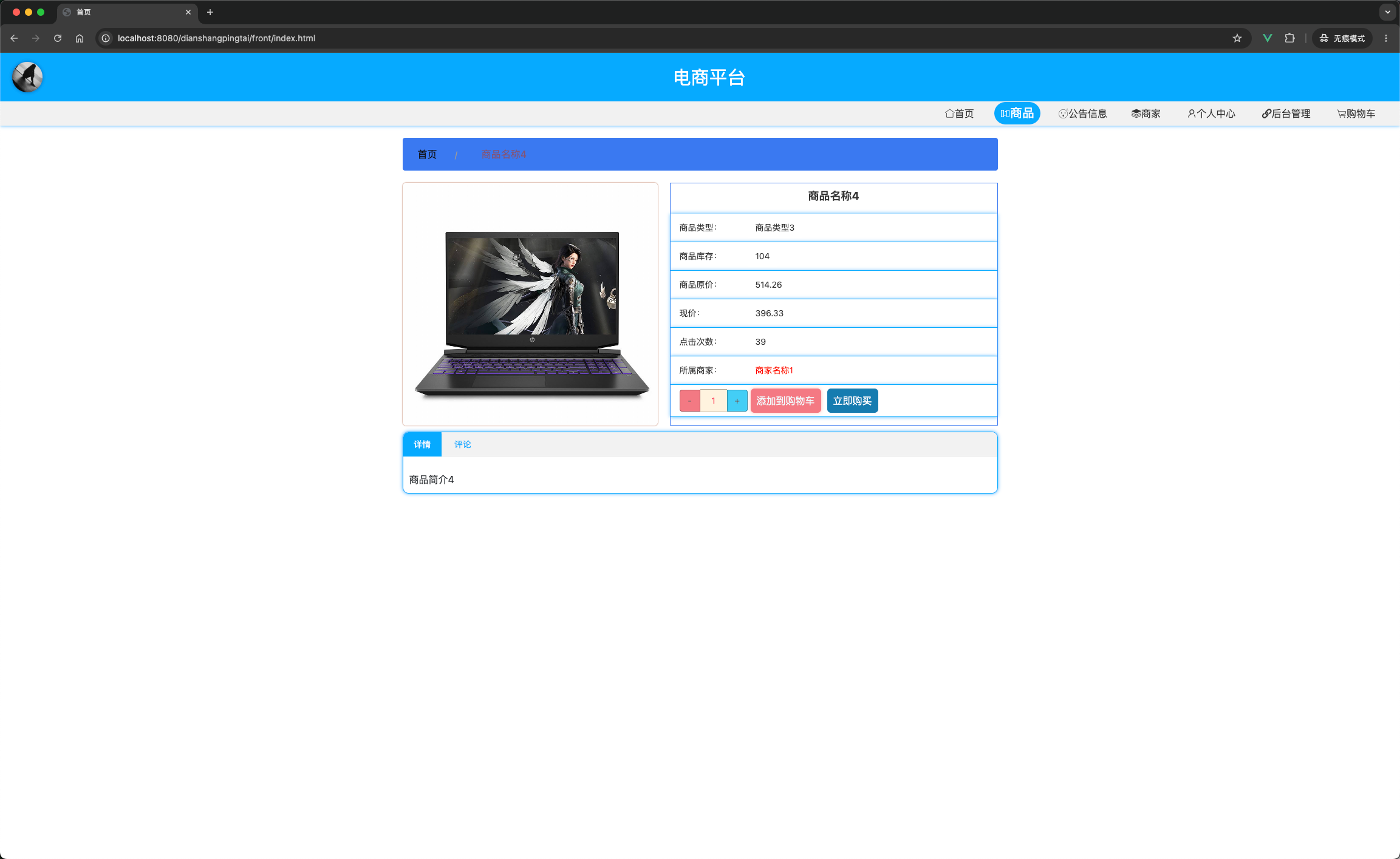Click the description text 商品简介4

431,480
